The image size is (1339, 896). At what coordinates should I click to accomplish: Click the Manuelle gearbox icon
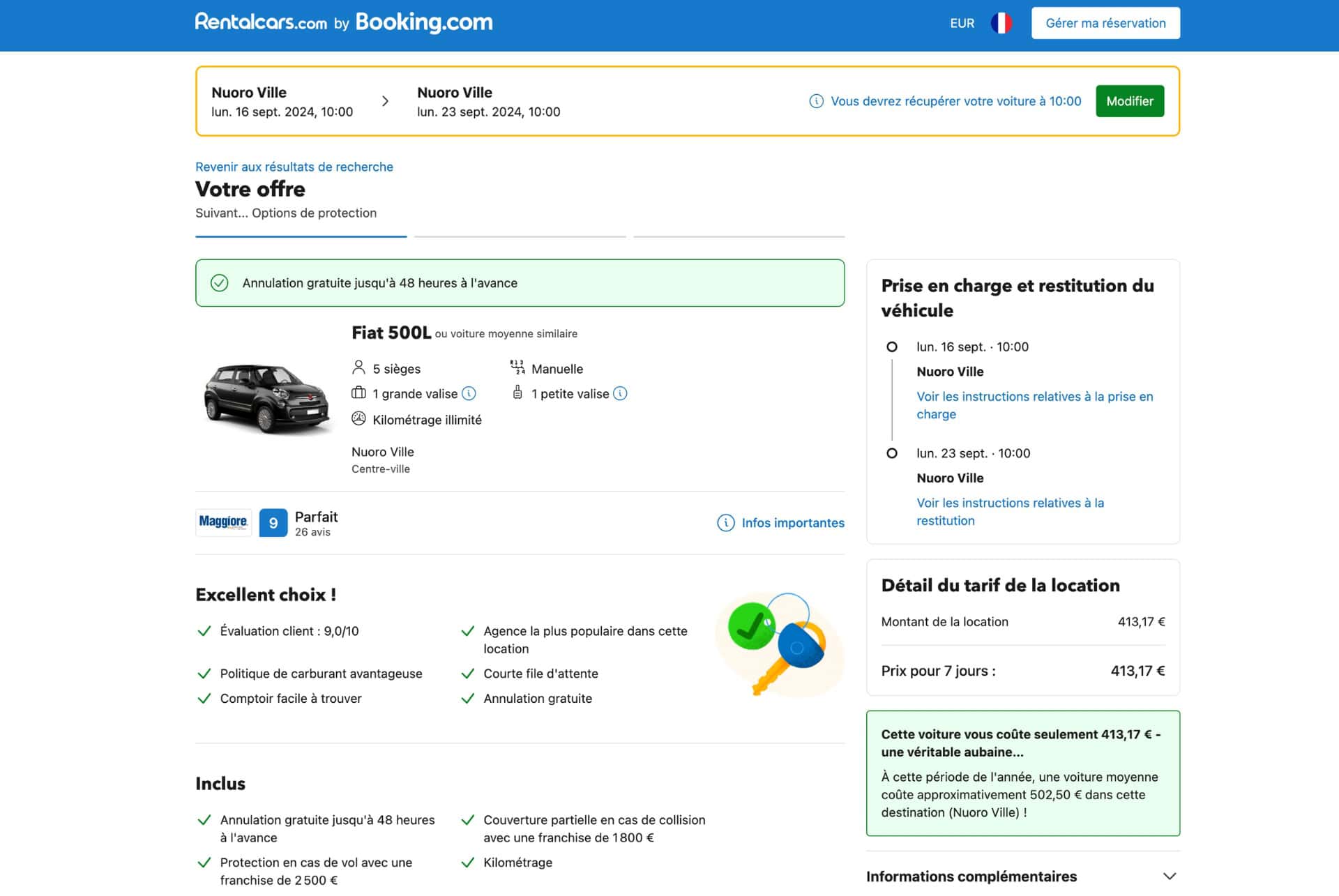pyautogui.click(x=517, y=367)
